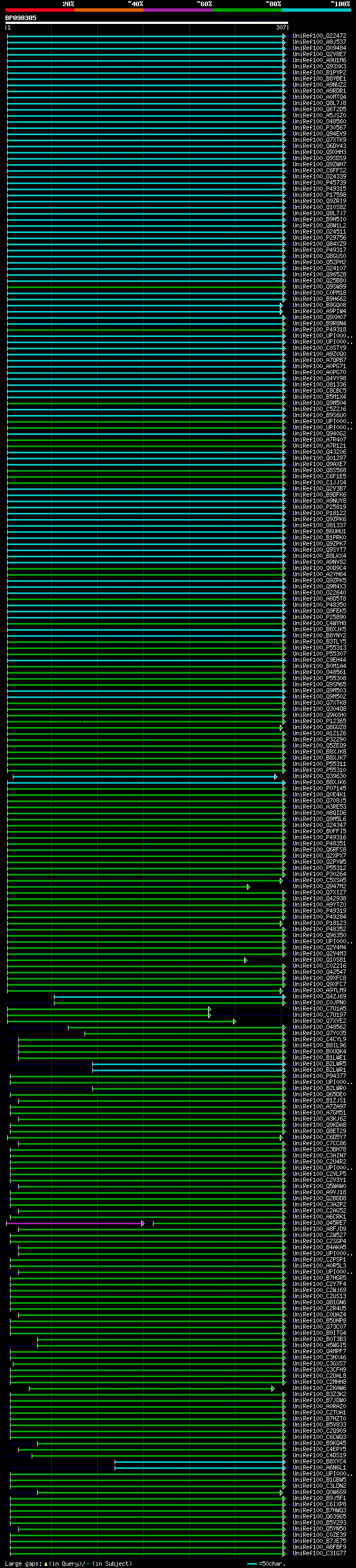Image resolution: width=356 pixels, height=1568 pixels.
Task: Select hit UniRef100_B8XJK6
Action: pos(319,783)
